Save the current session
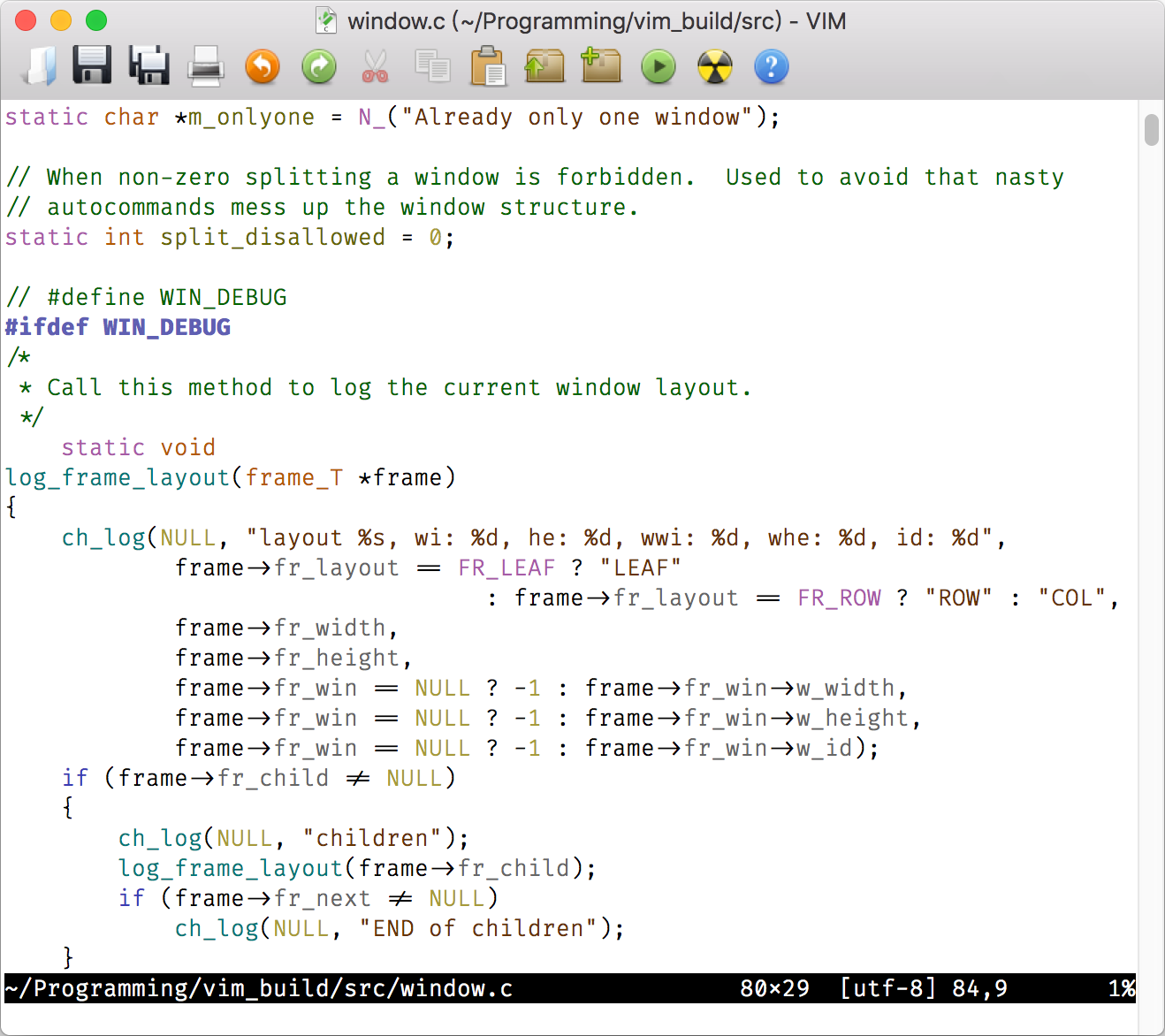The height and width of the screenshot is (1036, 1165). (601, 66)
